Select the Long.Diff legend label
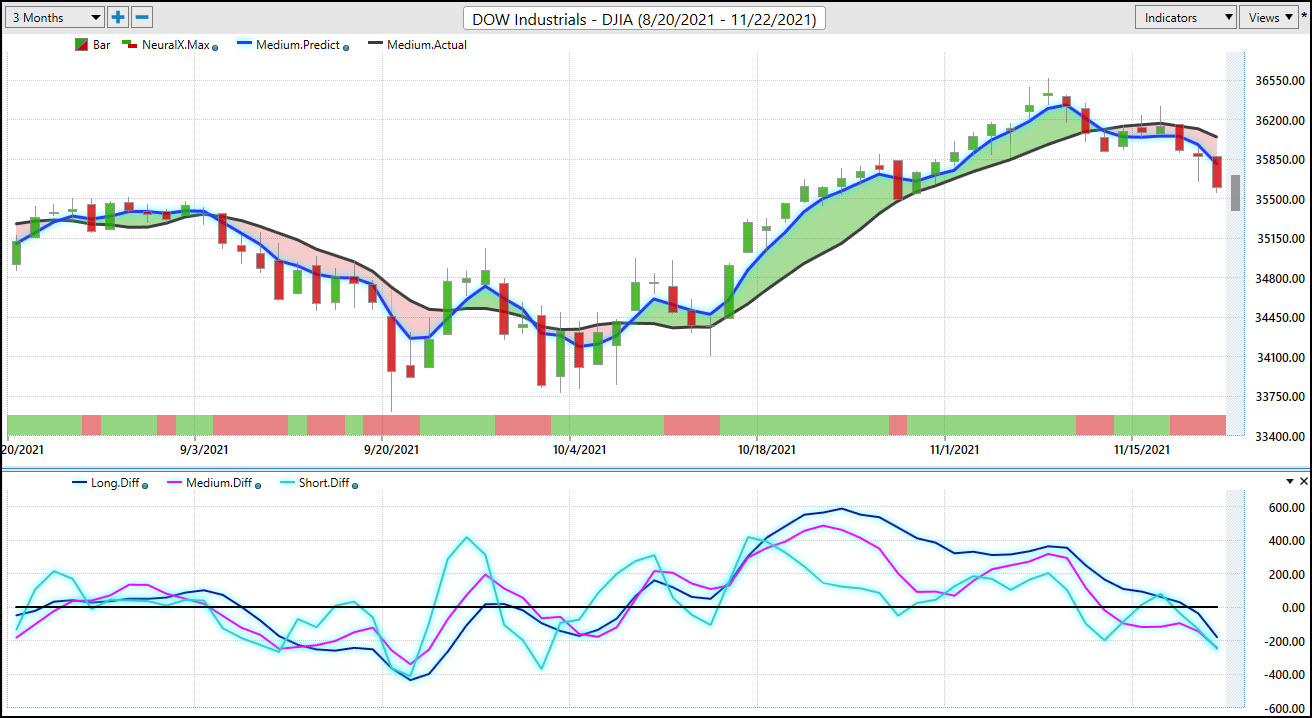 (115, 483)
